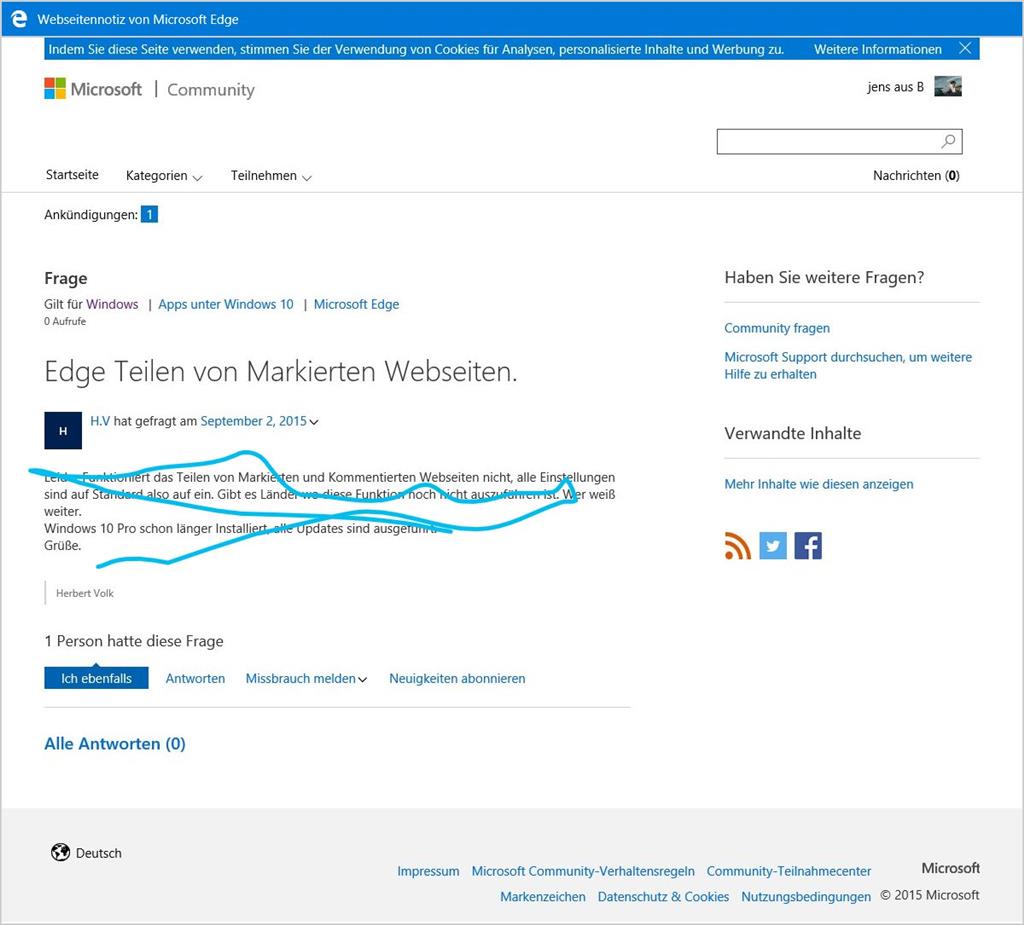The height and width of the screenshot is (925, 1024).
Task: Open Impressum footer link
Action: click(428, 871)
